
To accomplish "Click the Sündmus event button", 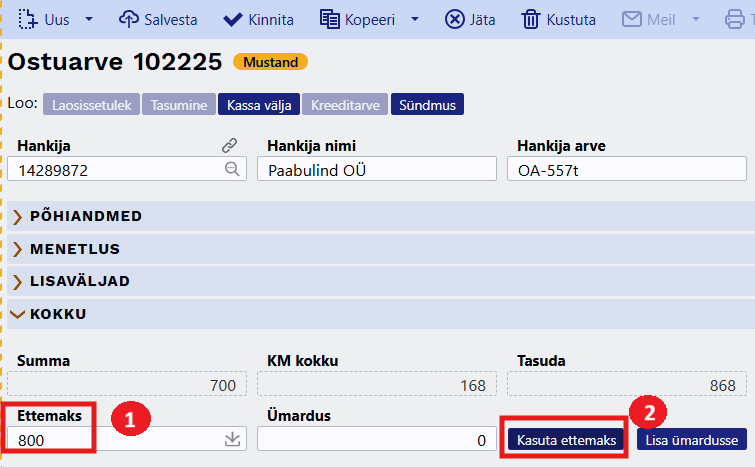I will pos(427,104).
